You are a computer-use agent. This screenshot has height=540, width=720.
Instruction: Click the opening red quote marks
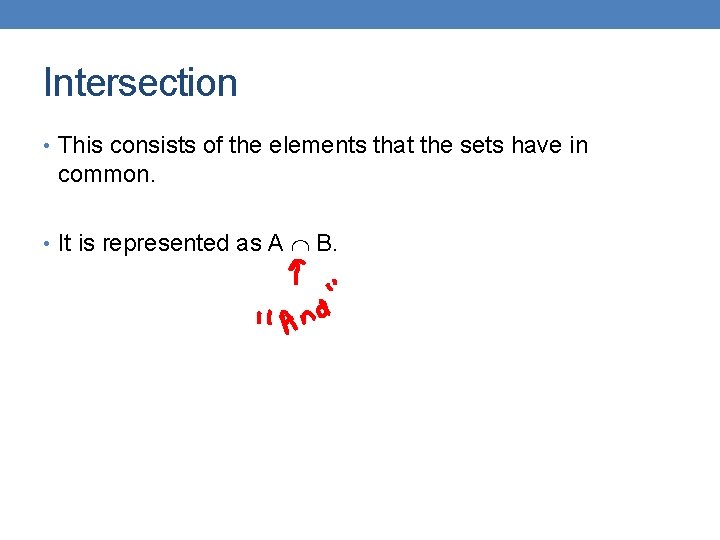coord(261,318)
